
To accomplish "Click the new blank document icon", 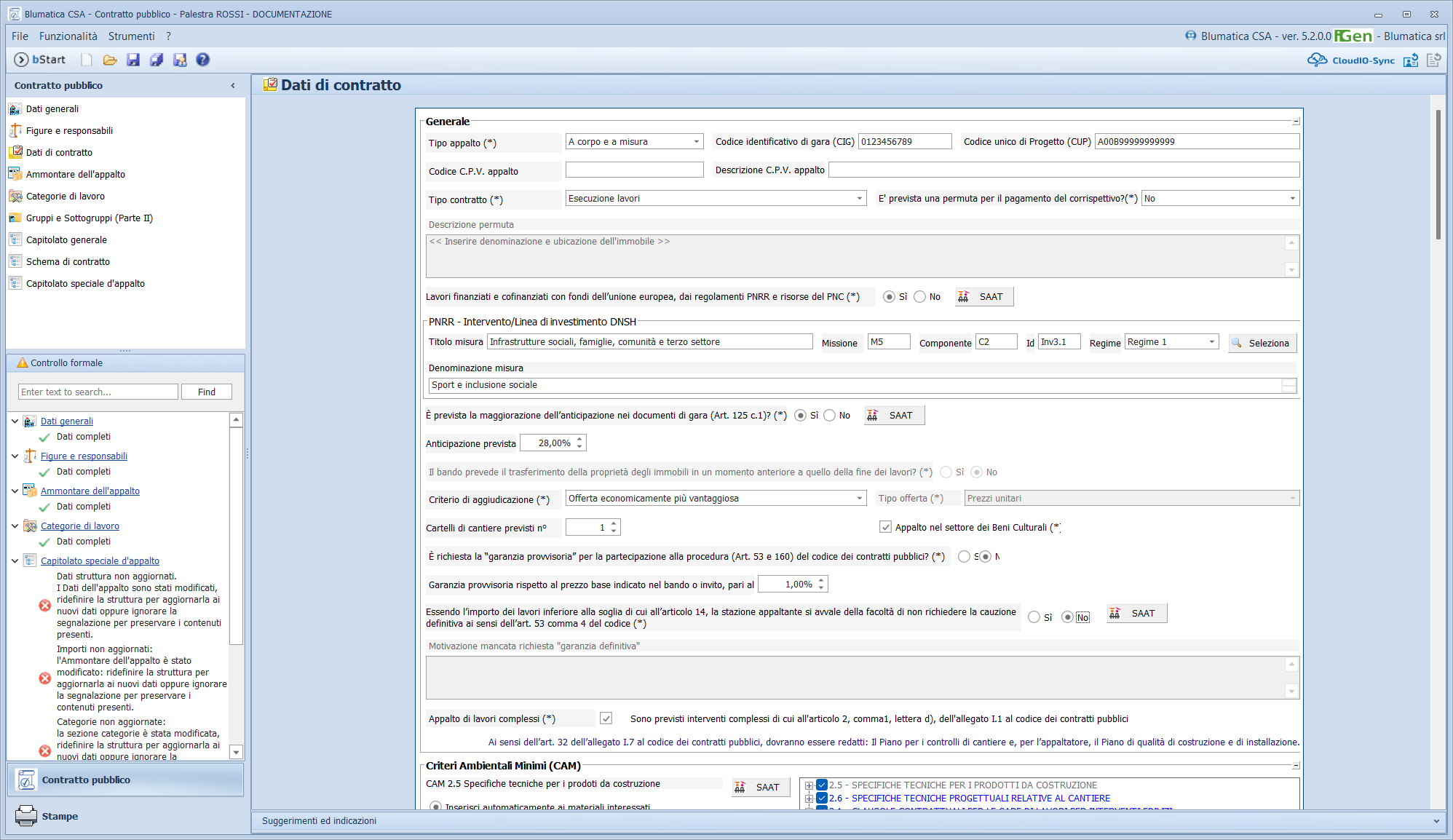I will [87, 60].
